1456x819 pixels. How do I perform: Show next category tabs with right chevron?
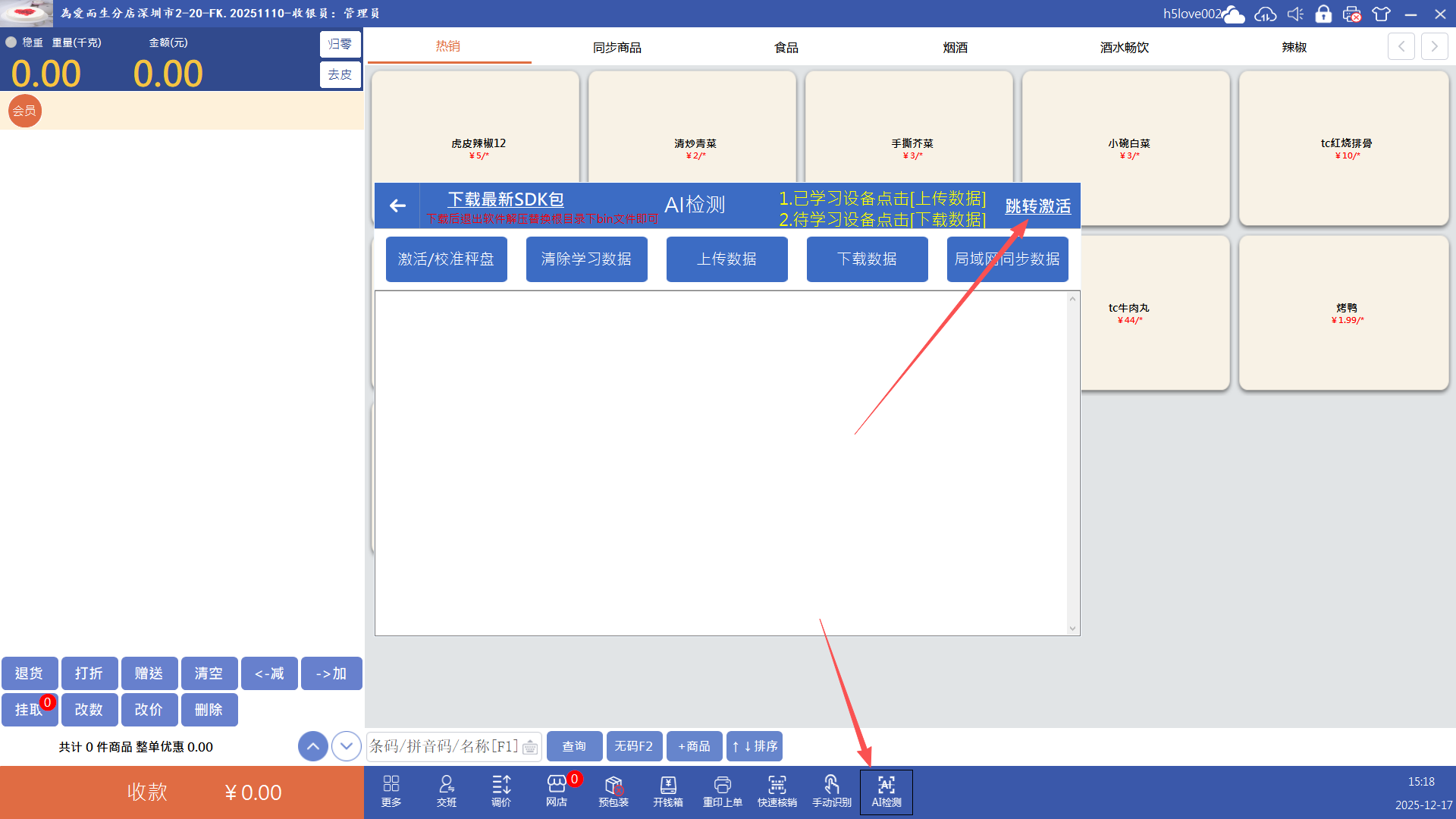pos(1434,46)
